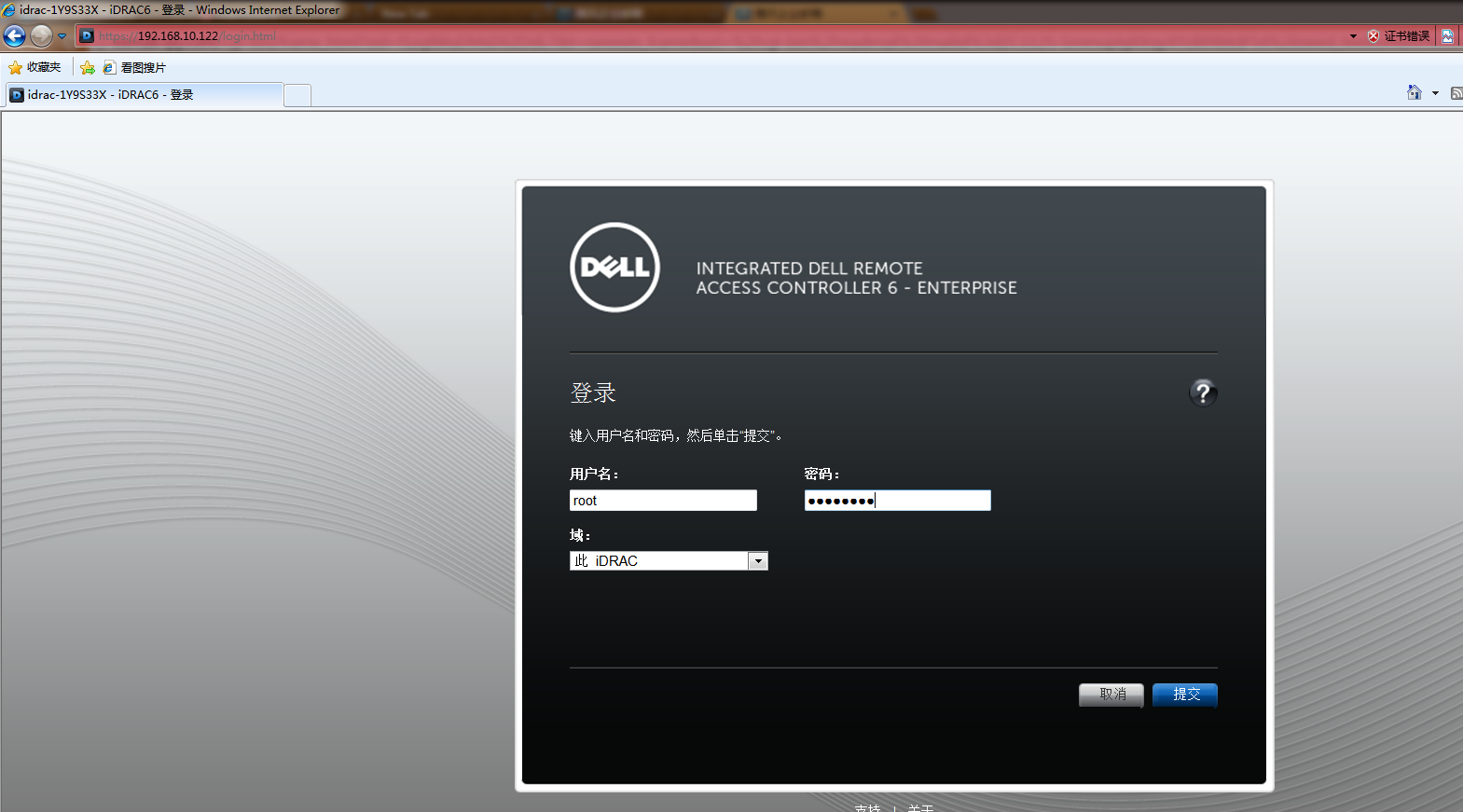Expand the Home button dropdown arrow

click(x=1435, y=93)
